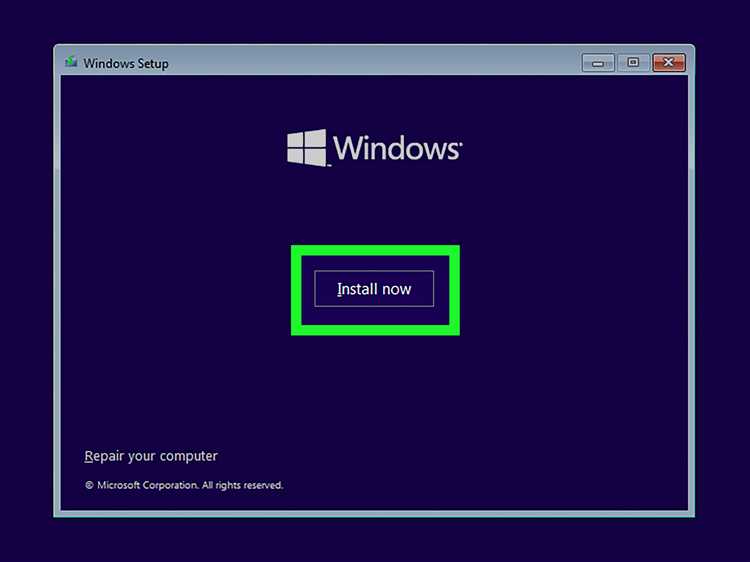Click the Windows logo

pyautogui.click(x=374, y=147)
